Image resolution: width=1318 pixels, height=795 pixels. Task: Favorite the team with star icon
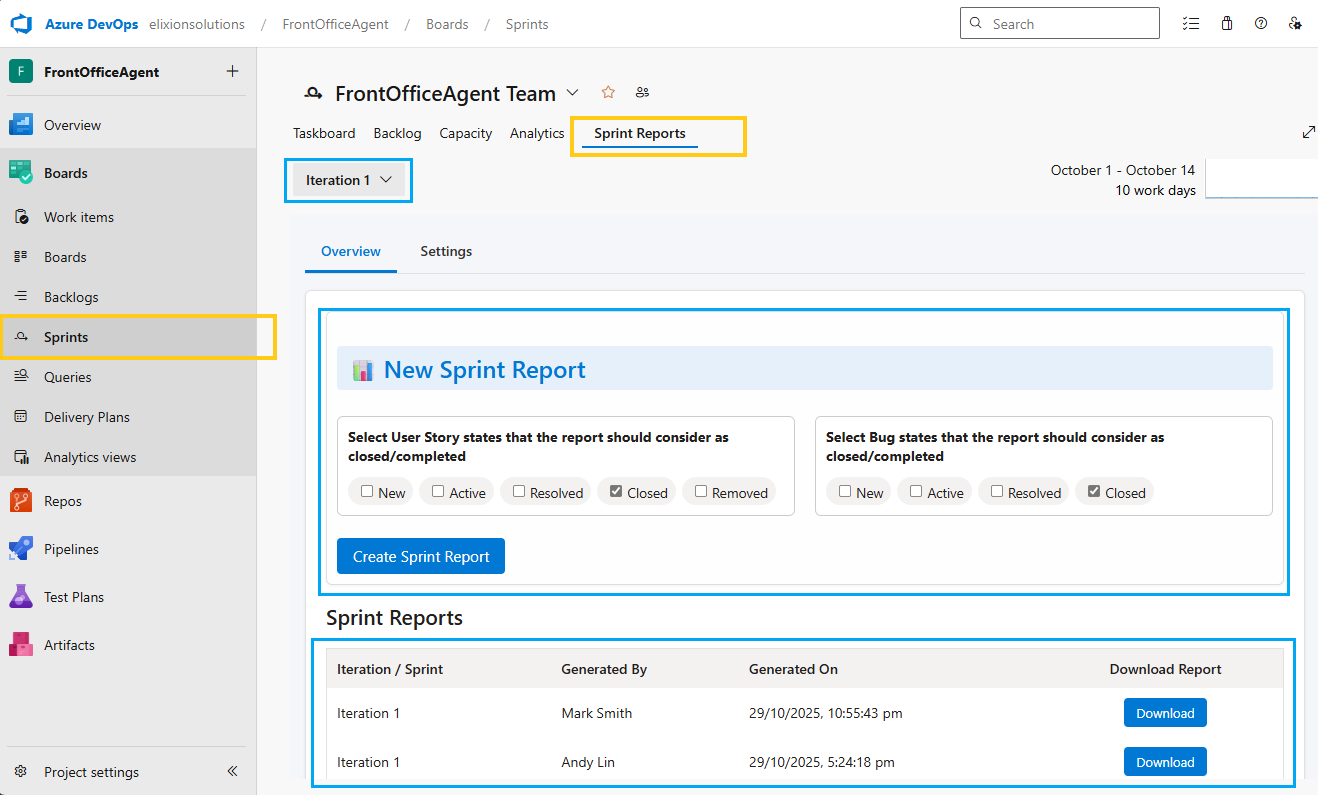point(608,93)
